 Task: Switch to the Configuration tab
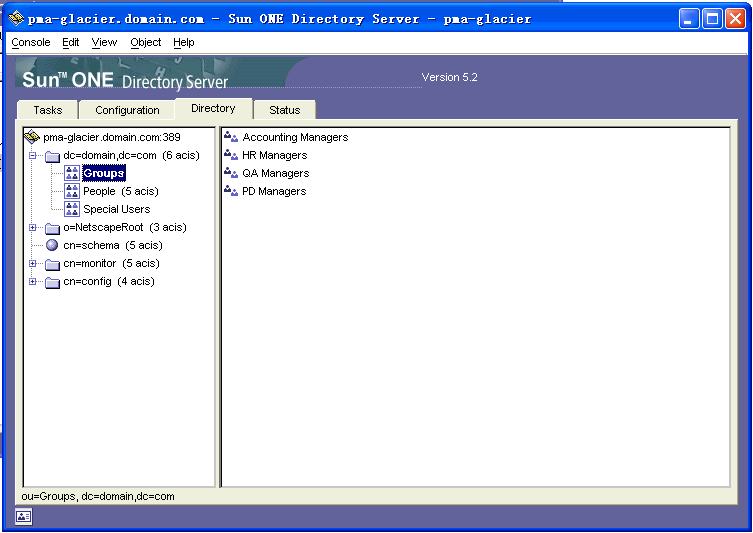127,110
